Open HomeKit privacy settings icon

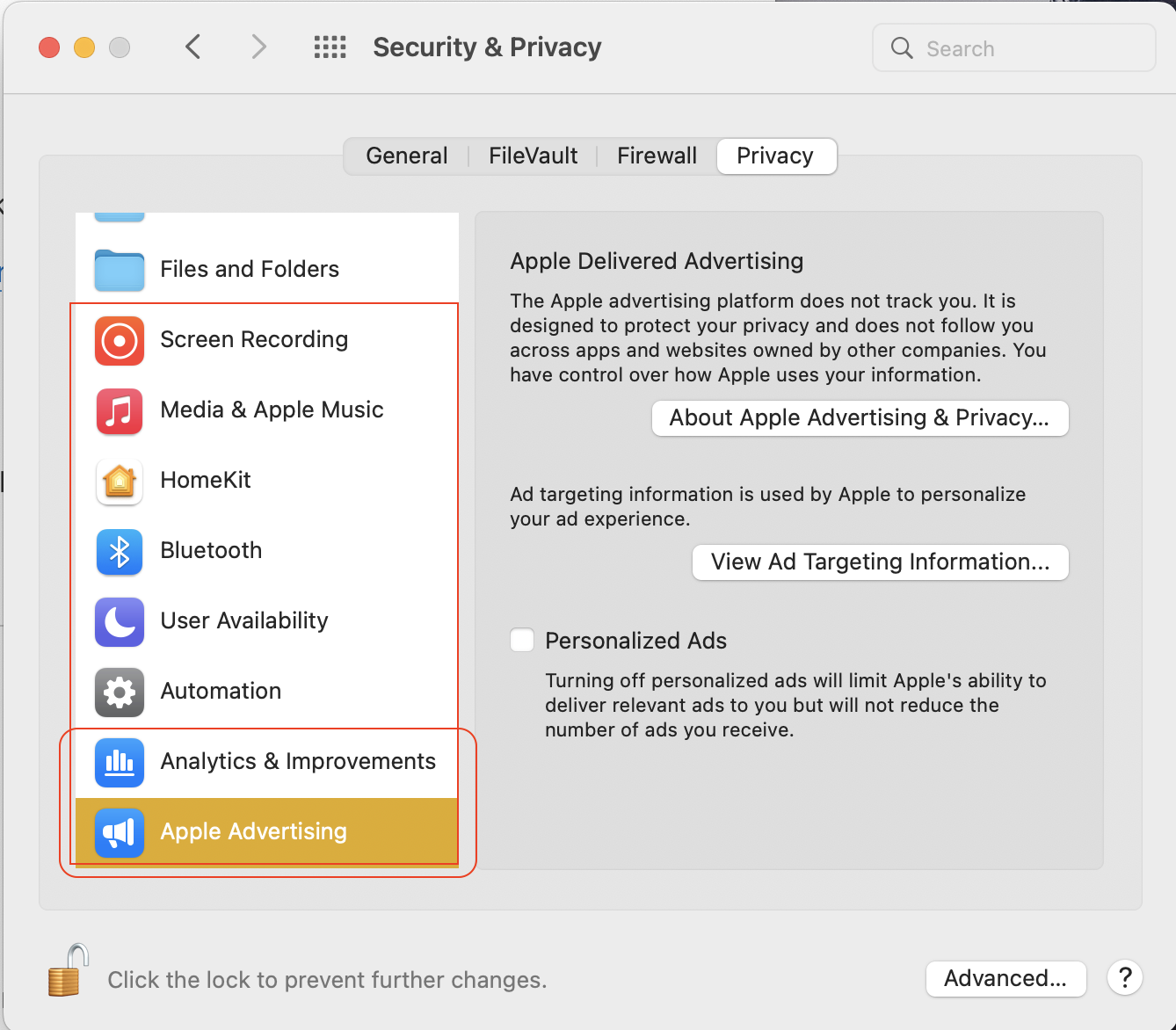point(120,481)
